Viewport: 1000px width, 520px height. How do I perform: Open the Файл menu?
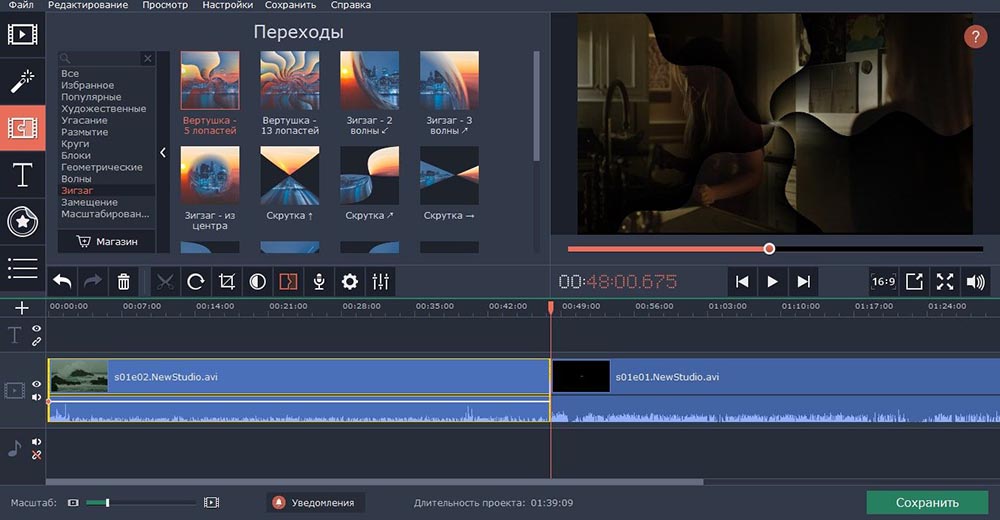coord(20,5)
